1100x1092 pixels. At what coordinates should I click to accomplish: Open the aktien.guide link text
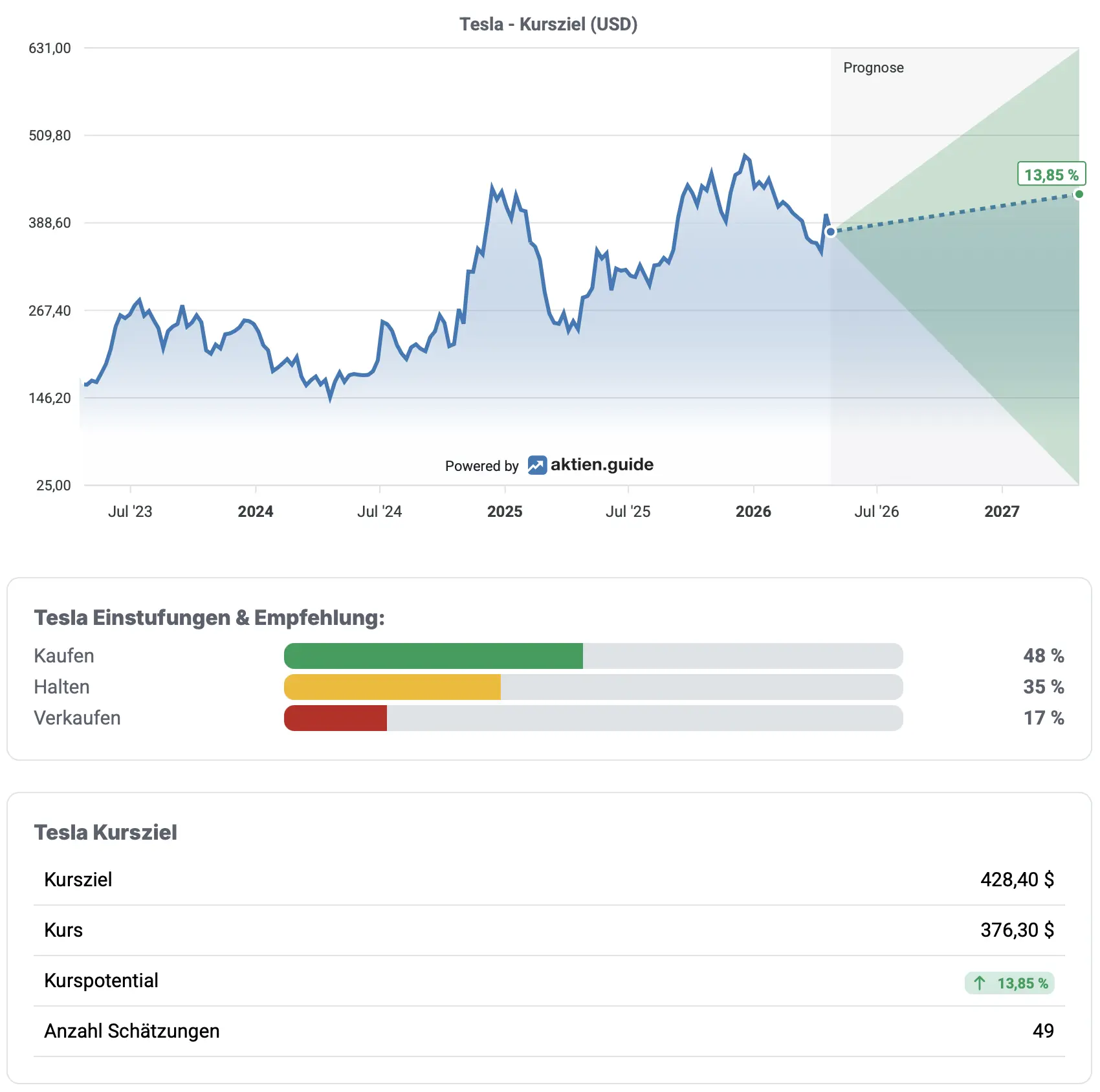[602, 464]
